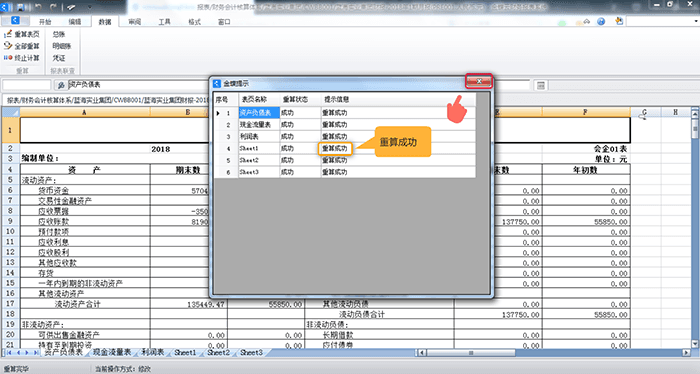Click the 终止计算 stop calculation button
The height and width of the screenshot is (374, 700).
[21, 58]
